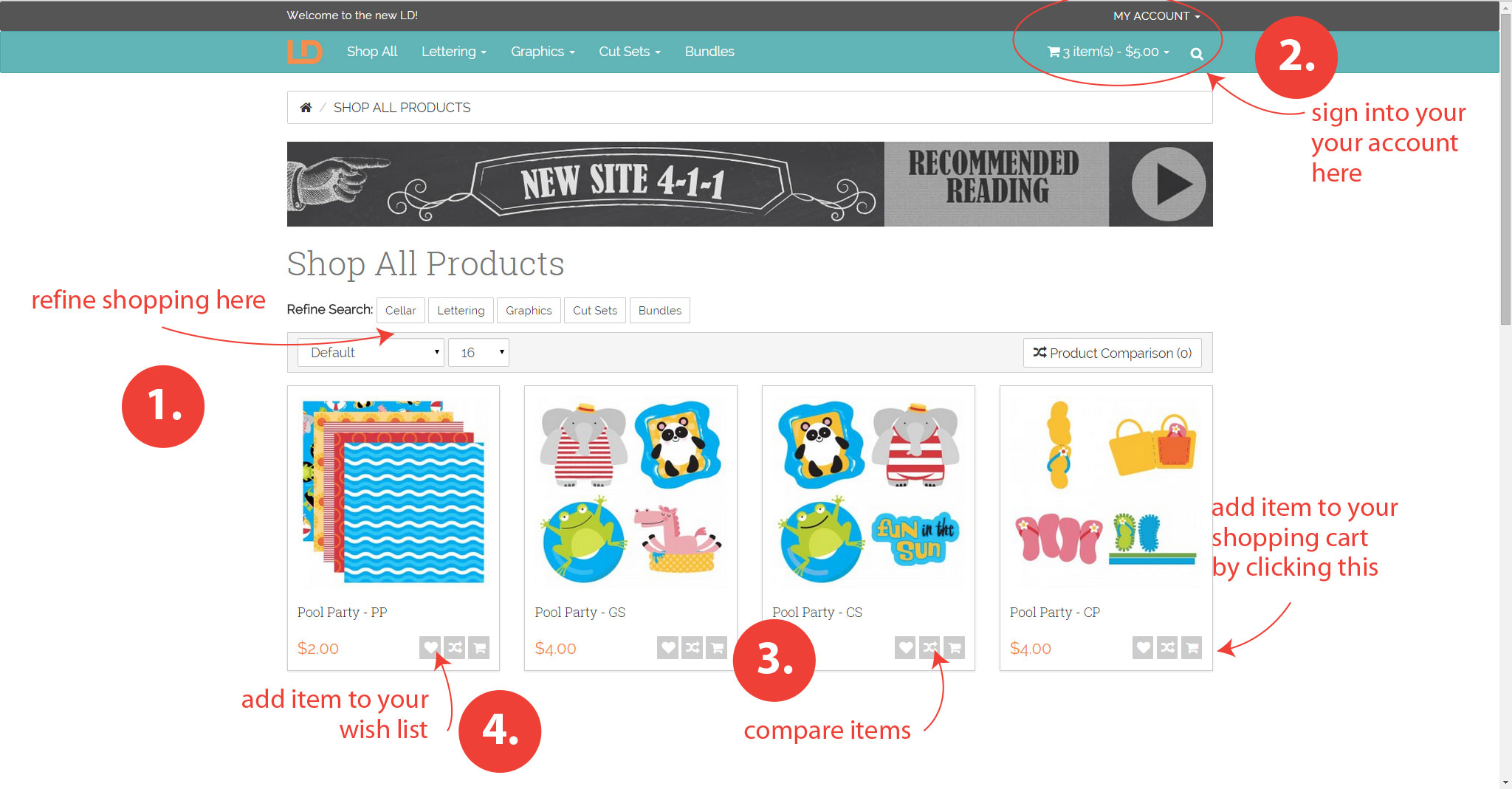Open the 16 items-per-page dropdown
This screenshot has width=1512, height=789.
click(x=478, y=353)
